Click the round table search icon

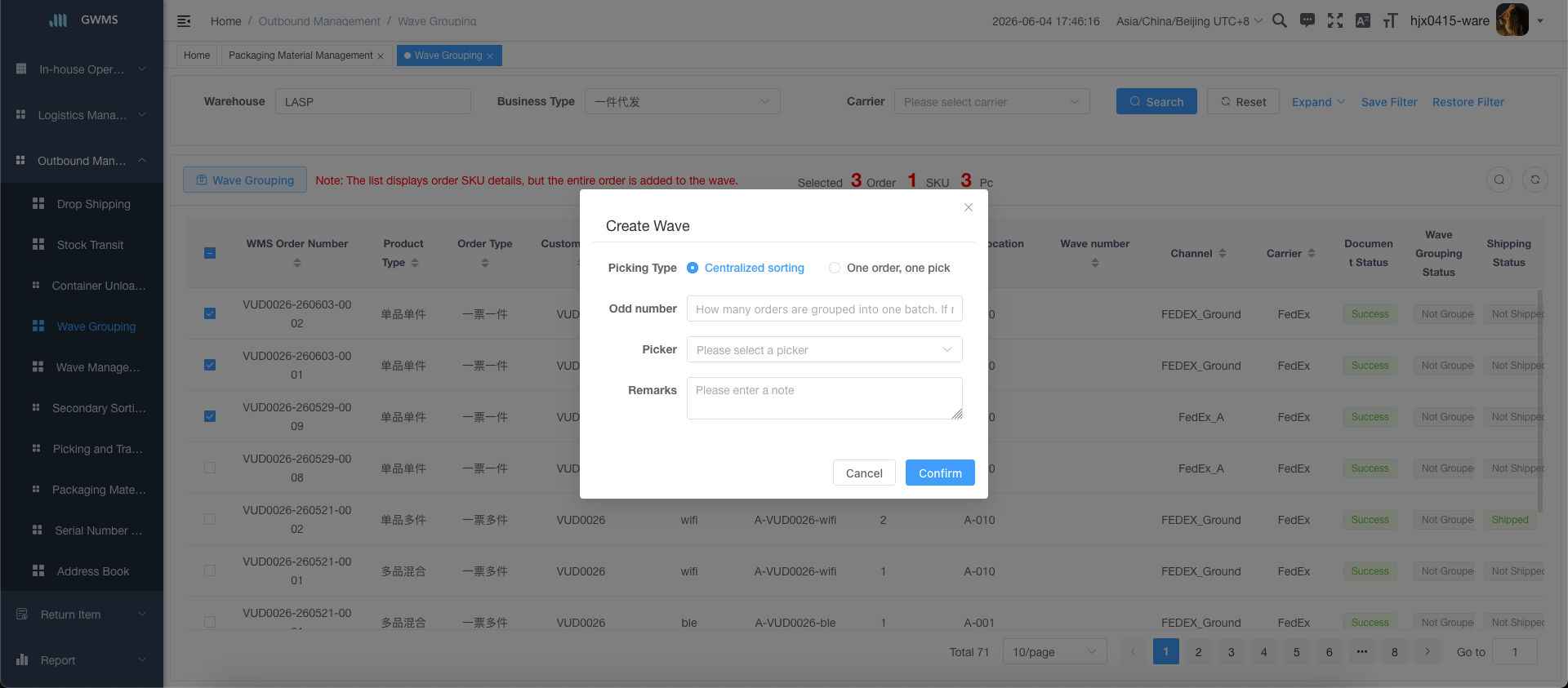point(1499,180)
